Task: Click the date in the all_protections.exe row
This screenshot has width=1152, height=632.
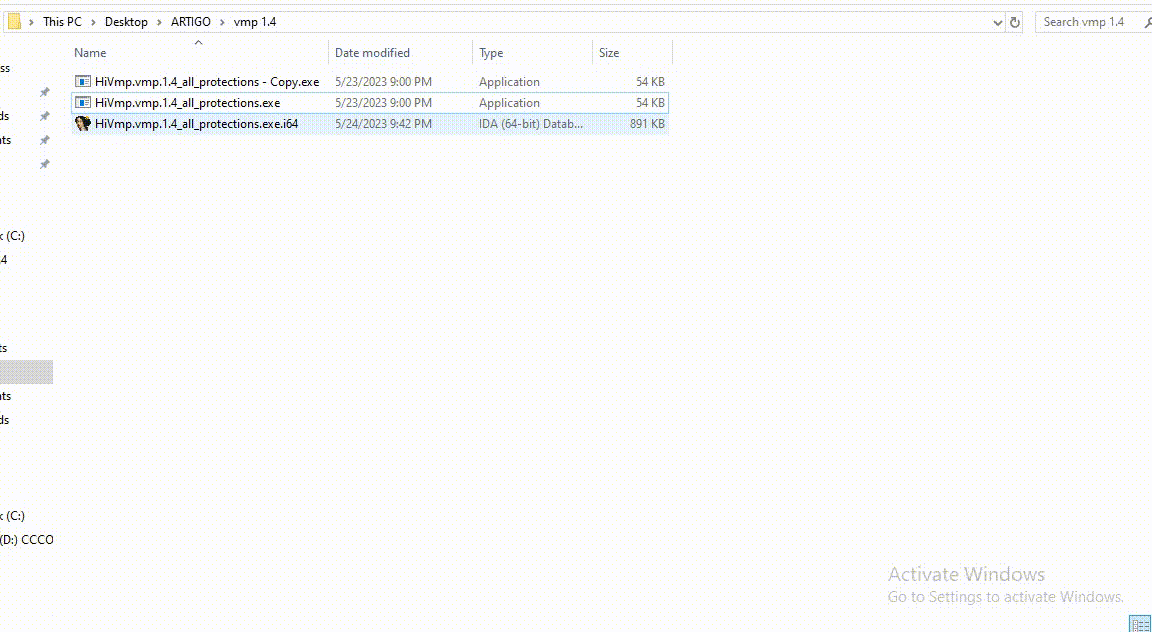Action: click(384, 103)
